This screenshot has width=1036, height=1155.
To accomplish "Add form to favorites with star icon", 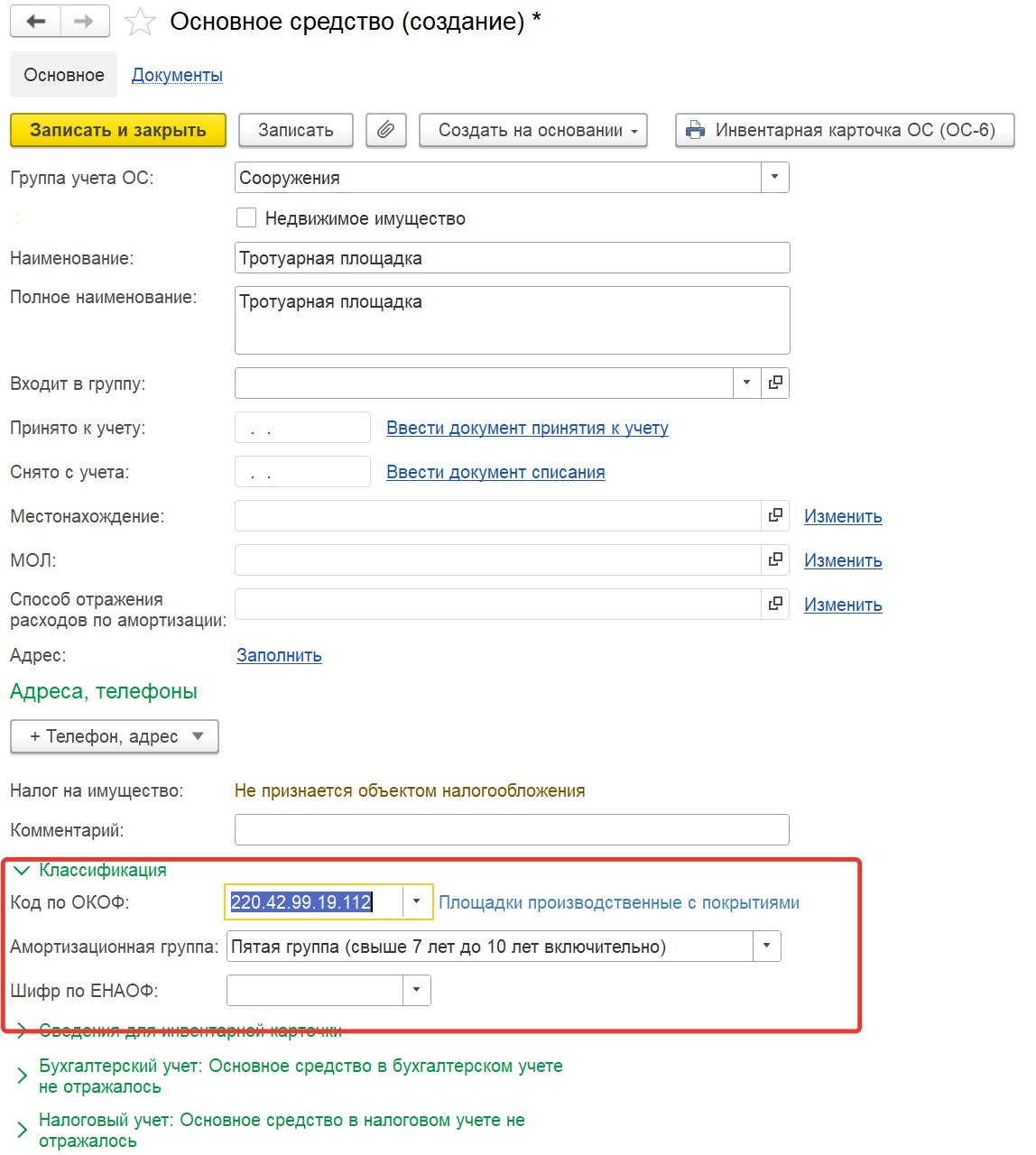I will pyautogui.click(x=140, y=22).
